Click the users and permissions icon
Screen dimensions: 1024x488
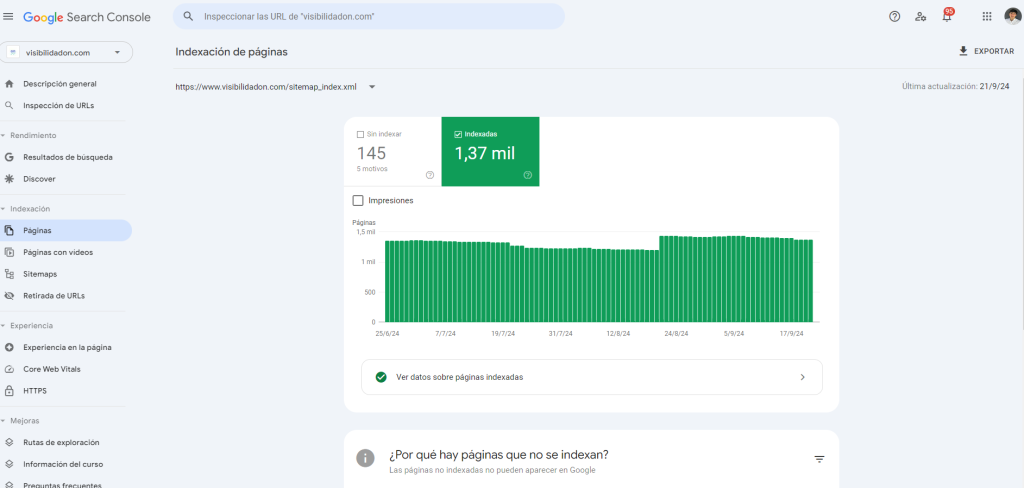pos(920,16)
